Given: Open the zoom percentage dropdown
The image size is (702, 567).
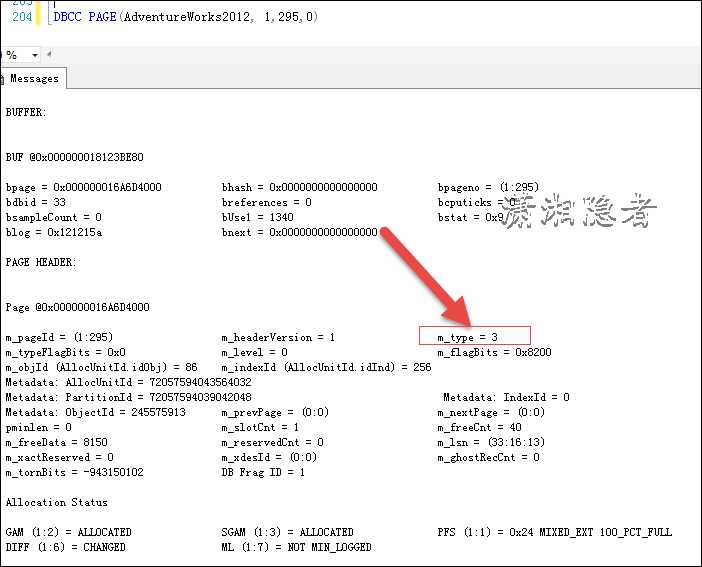Looking at the screenshot, I should coord(34,55).
